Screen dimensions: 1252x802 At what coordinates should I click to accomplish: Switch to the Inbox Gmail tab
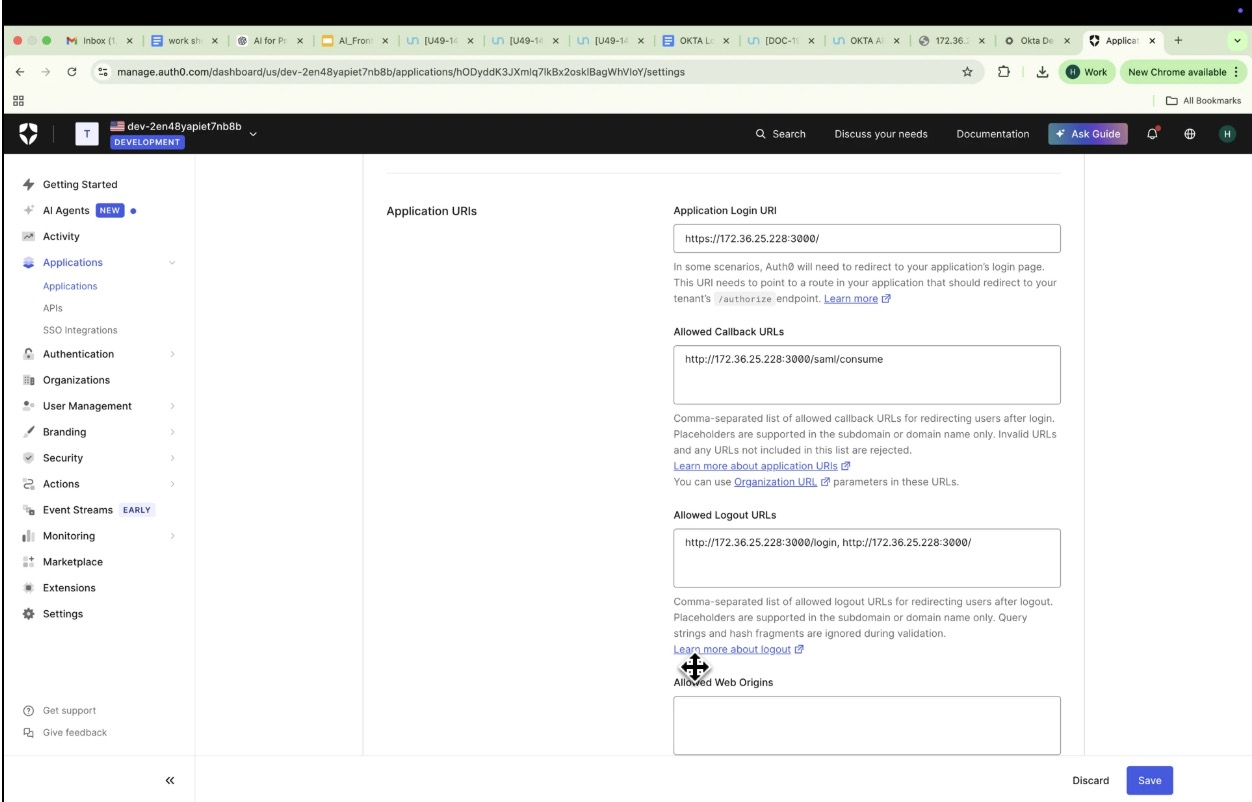[96, 41]
